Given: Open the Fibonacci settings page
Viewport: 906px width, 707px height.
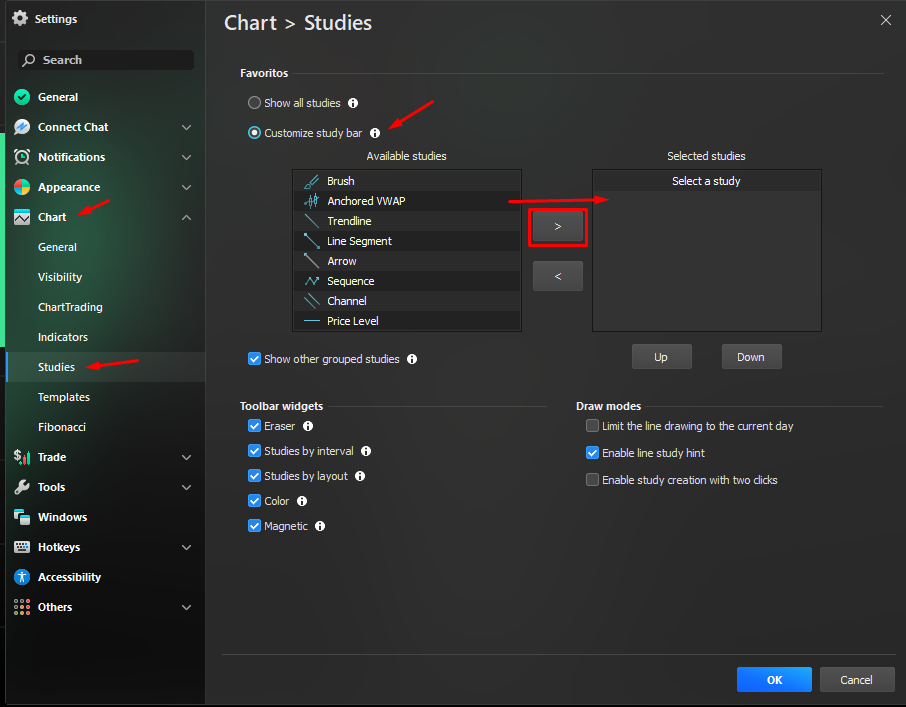Looking at the screenshot, I should (61, 427).
